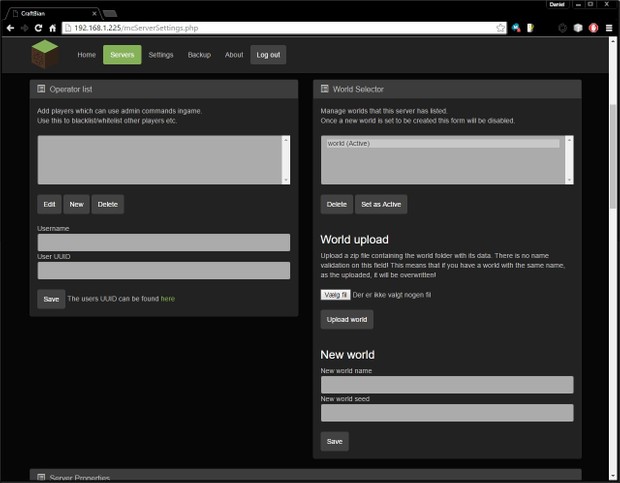Viewport: 620px width, 483px height.
Task: Select 'world (Active)' in the world list
Action: (x=443, y=143)
